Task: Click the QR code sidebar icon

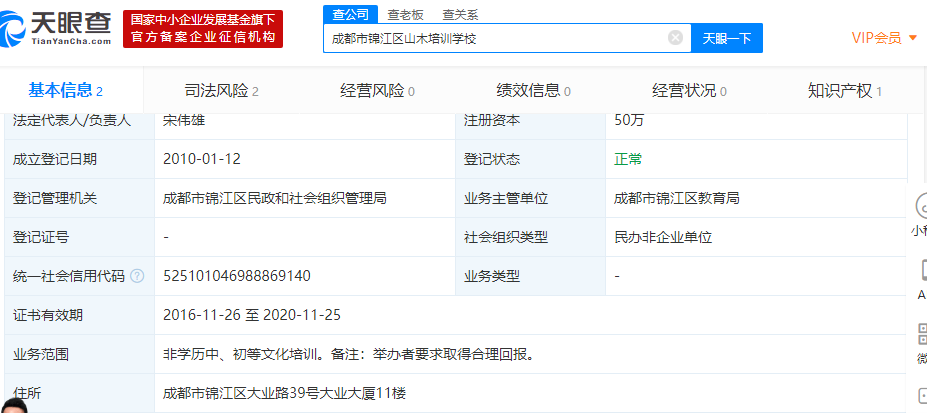Action: pos(922,334)
